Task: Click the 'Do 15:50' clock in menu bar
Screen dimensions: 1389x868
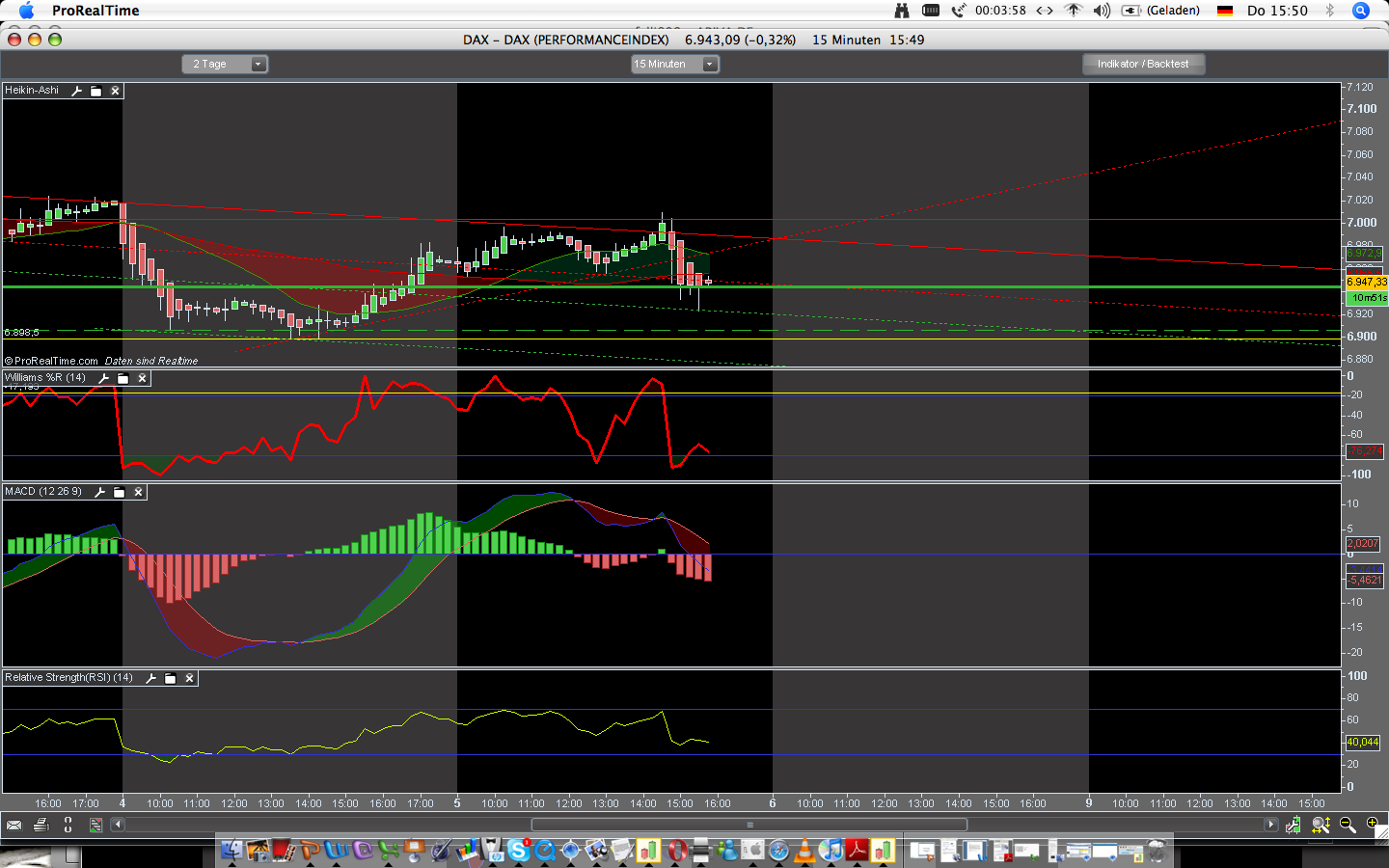Action: click(1277, 11)
